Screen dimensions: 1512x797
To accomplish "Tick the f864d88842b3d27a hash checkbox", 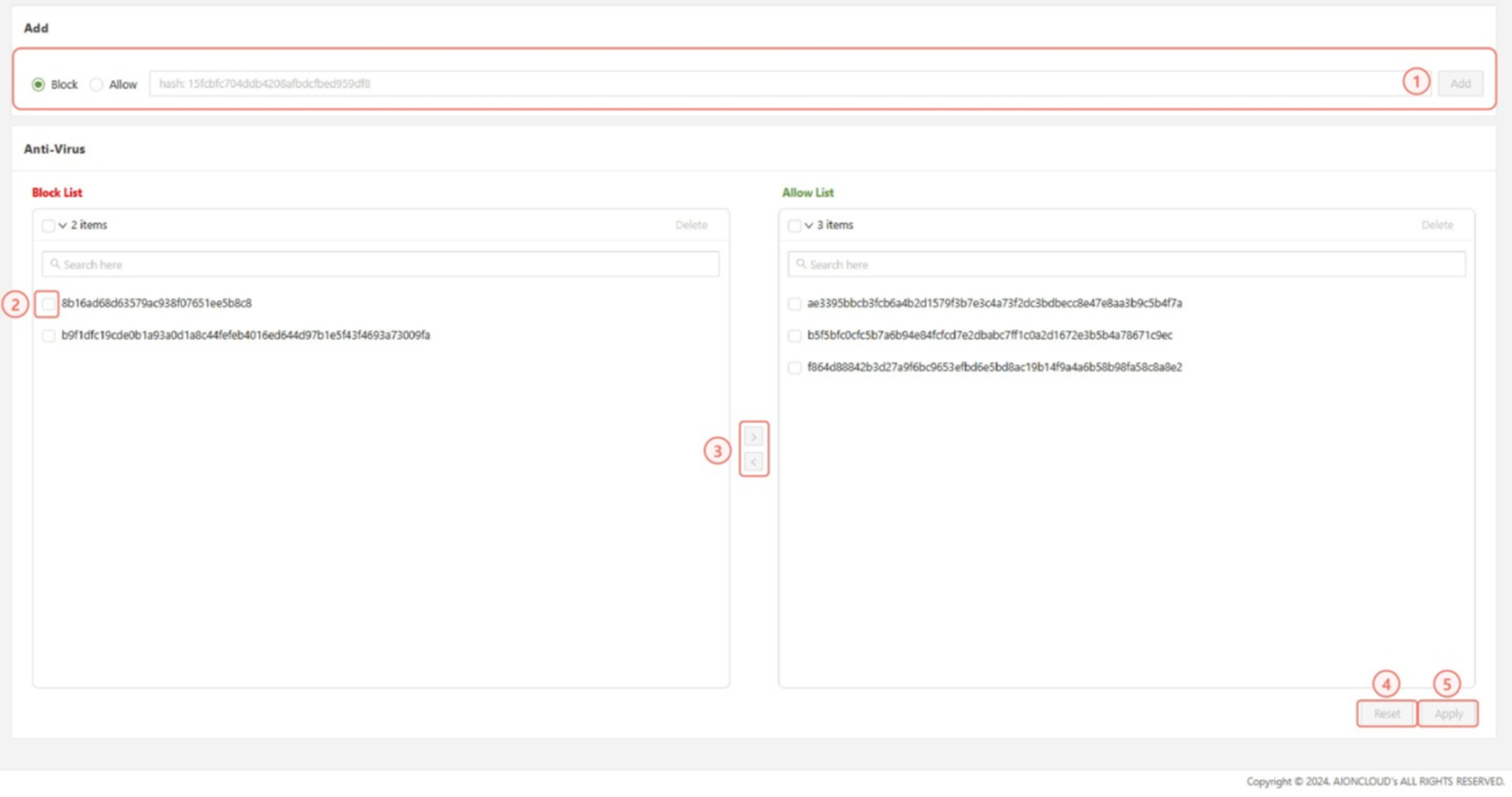I will click(794, 368).
